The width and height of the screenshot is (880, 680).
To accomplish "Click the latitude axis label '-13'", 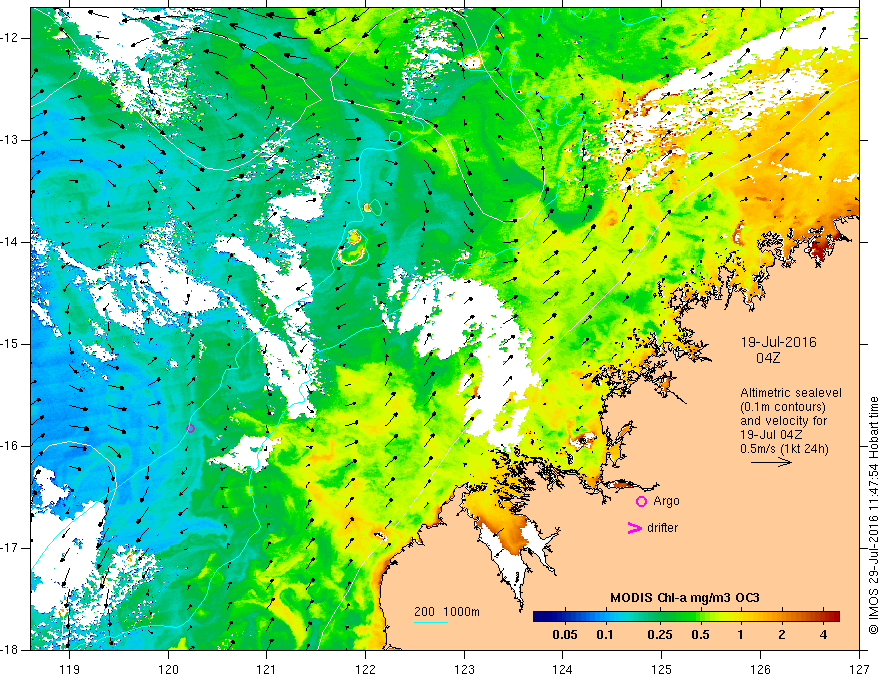I will point(11,140).
